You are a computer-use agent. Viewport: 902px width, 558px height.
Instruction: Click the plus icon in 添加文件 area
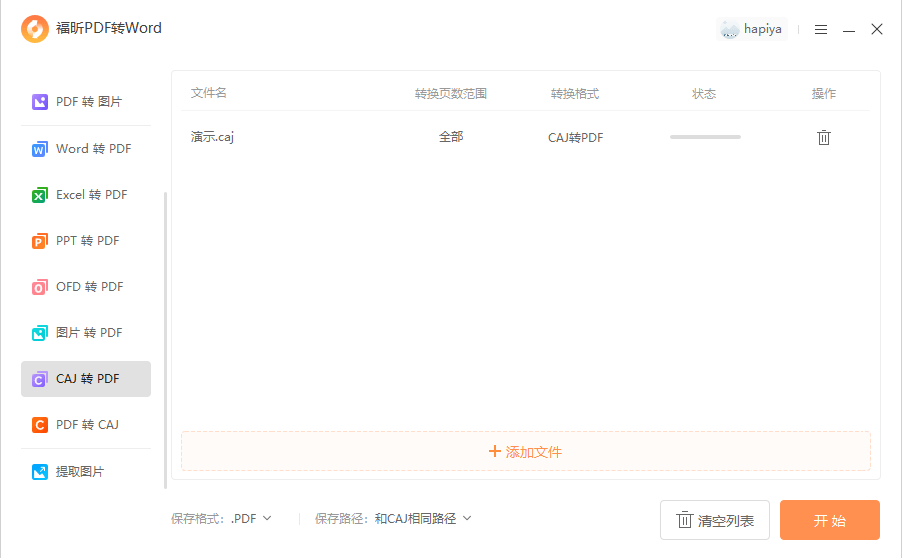[494, 452]
